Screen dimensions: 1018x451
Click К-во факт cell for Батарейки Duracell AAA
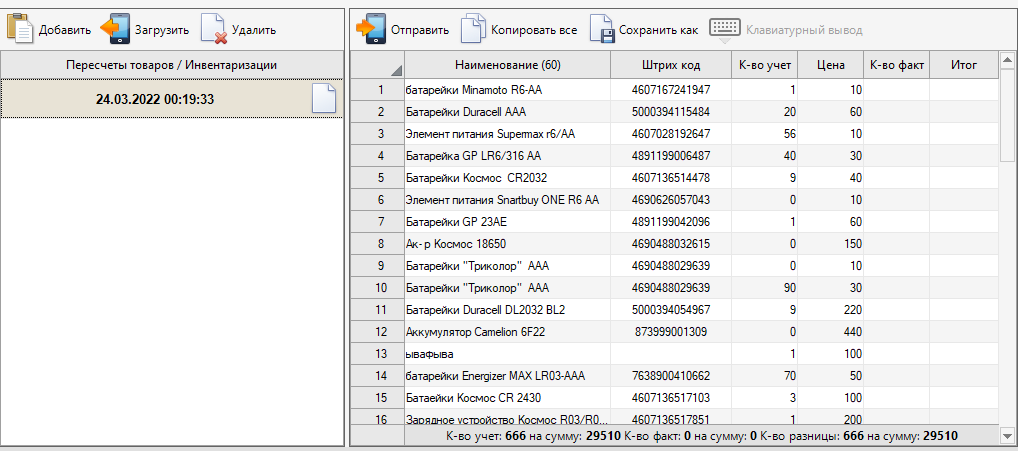[896, 111]
